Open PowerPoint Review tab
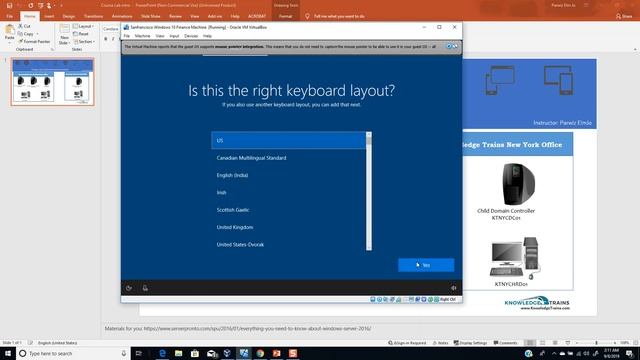Image resolution: width=640 pixels, height=360 pixels. [175, 16]
